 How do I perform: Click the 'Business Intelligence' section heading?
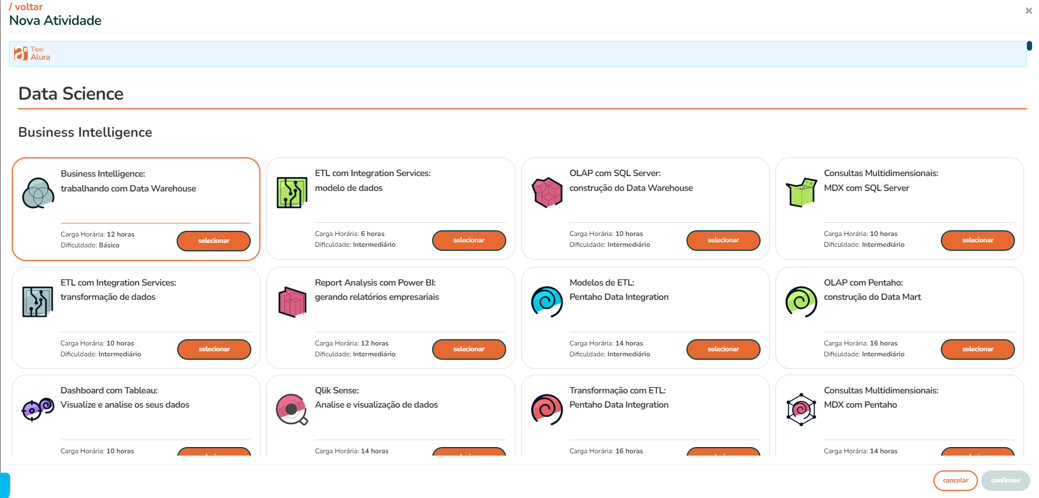(x=85, y=132)
